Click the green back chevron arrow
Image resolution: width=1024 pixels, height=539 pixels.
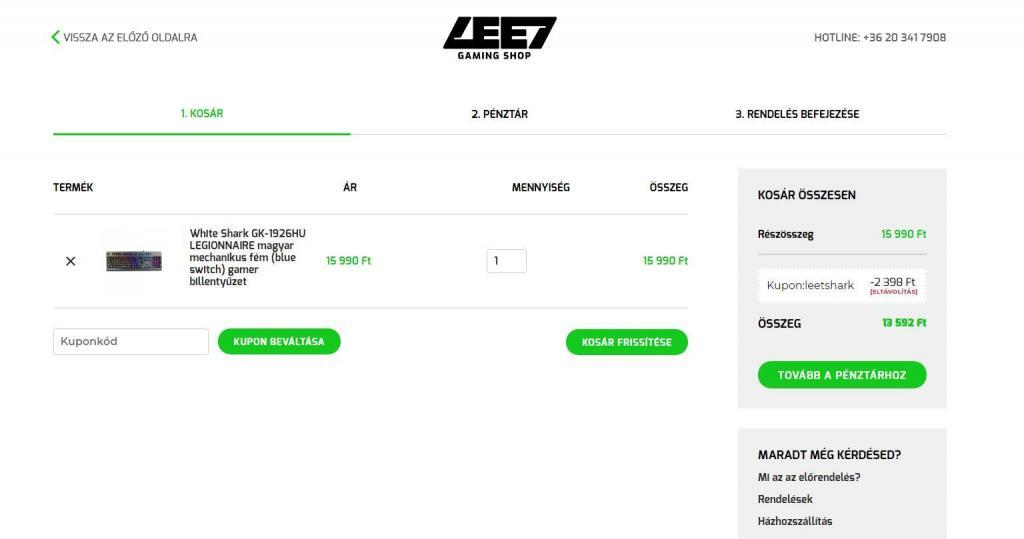point(56,37)
